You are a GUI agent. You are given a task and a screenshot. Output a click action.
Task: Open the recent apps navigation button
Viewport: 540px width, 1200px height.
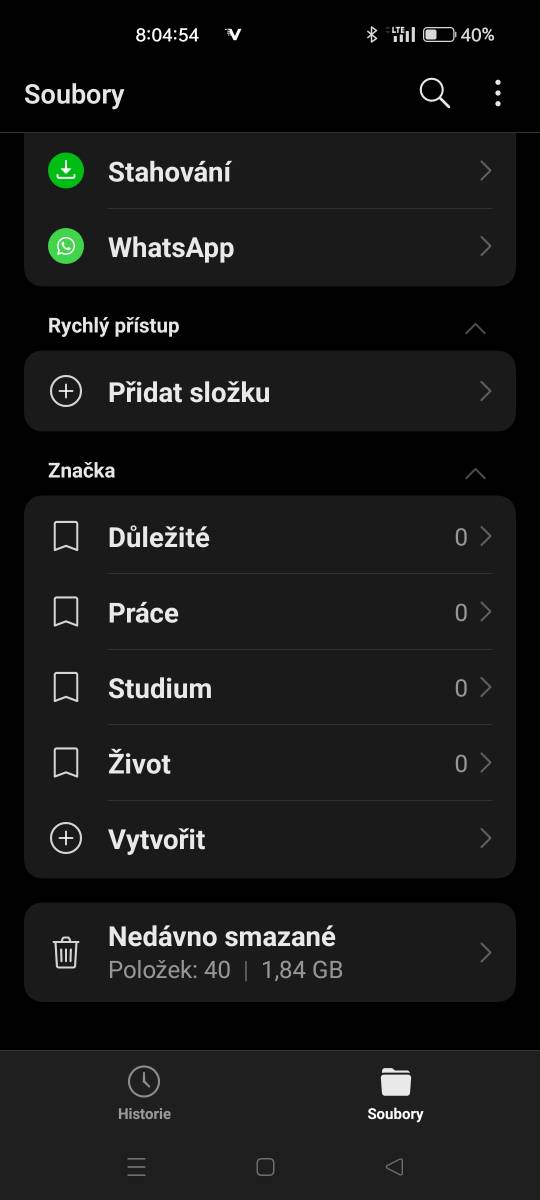[137, 1166]
